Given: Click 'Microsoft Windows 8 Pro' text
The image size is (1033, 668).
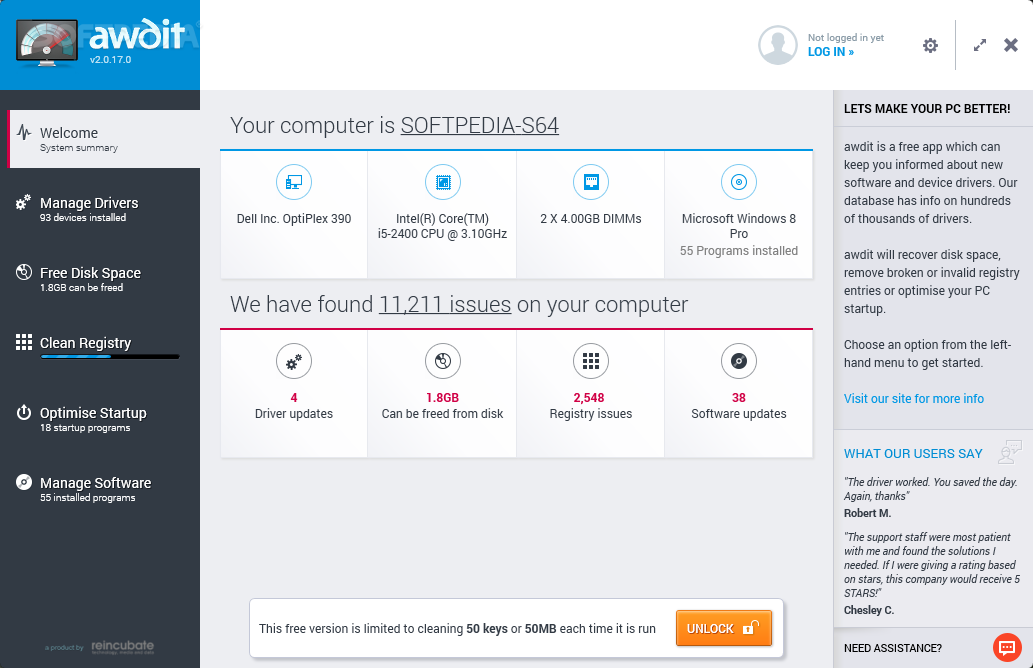Looking at the screenshot, I should (739, 226).
